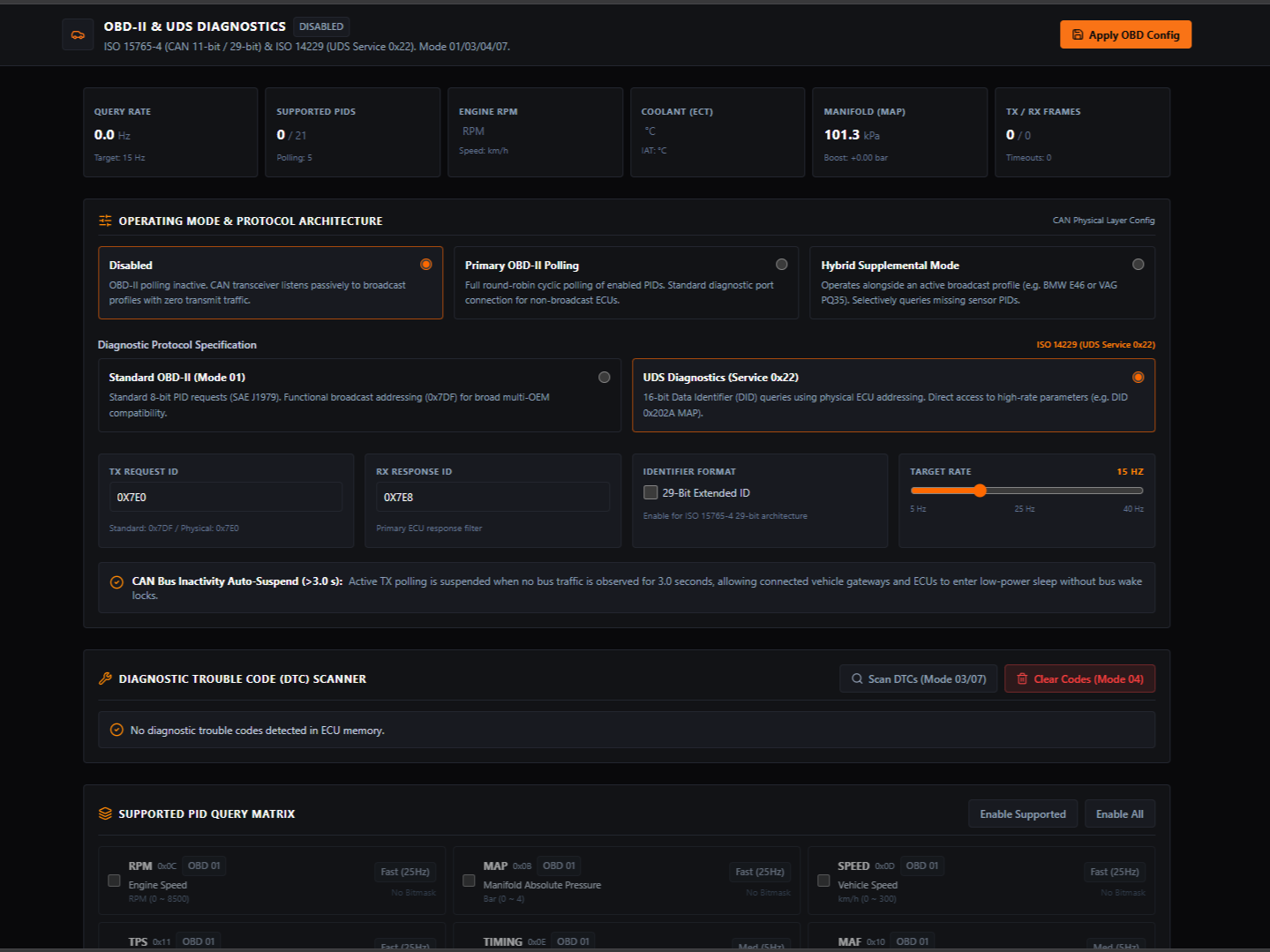Click the "Polling: 5" text
This screenshot has height=952, width=1270.
coord(294,158)
